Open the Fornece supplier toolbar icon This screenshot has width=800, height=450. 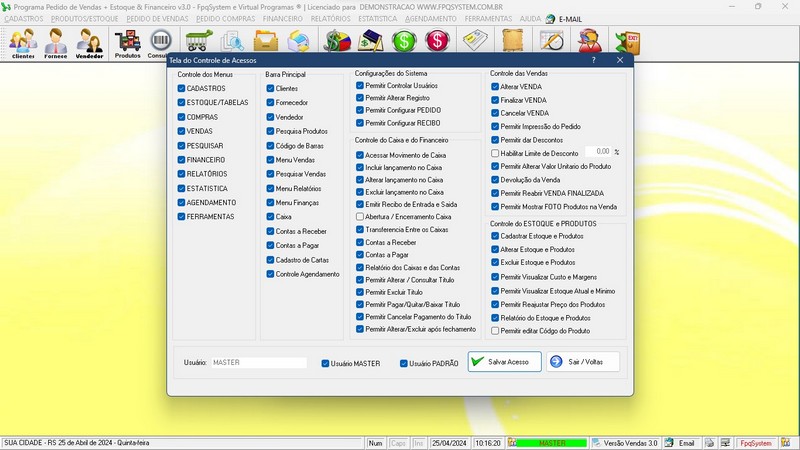56,43
